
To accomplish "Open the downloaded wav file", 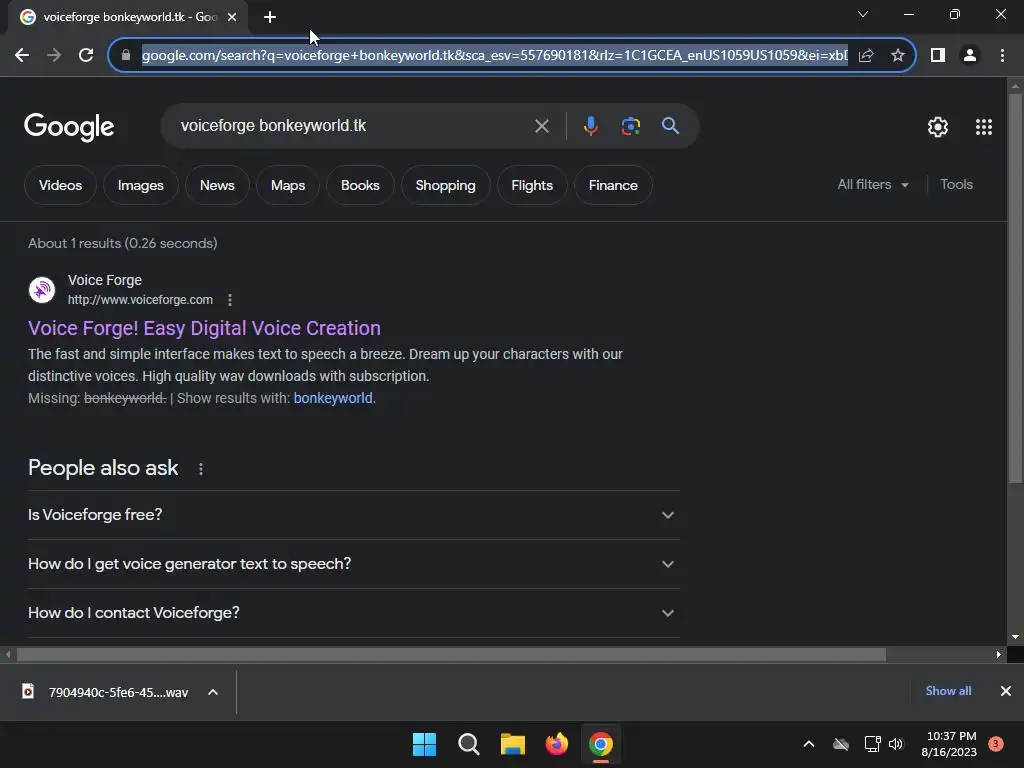I will tap(106, 692).
